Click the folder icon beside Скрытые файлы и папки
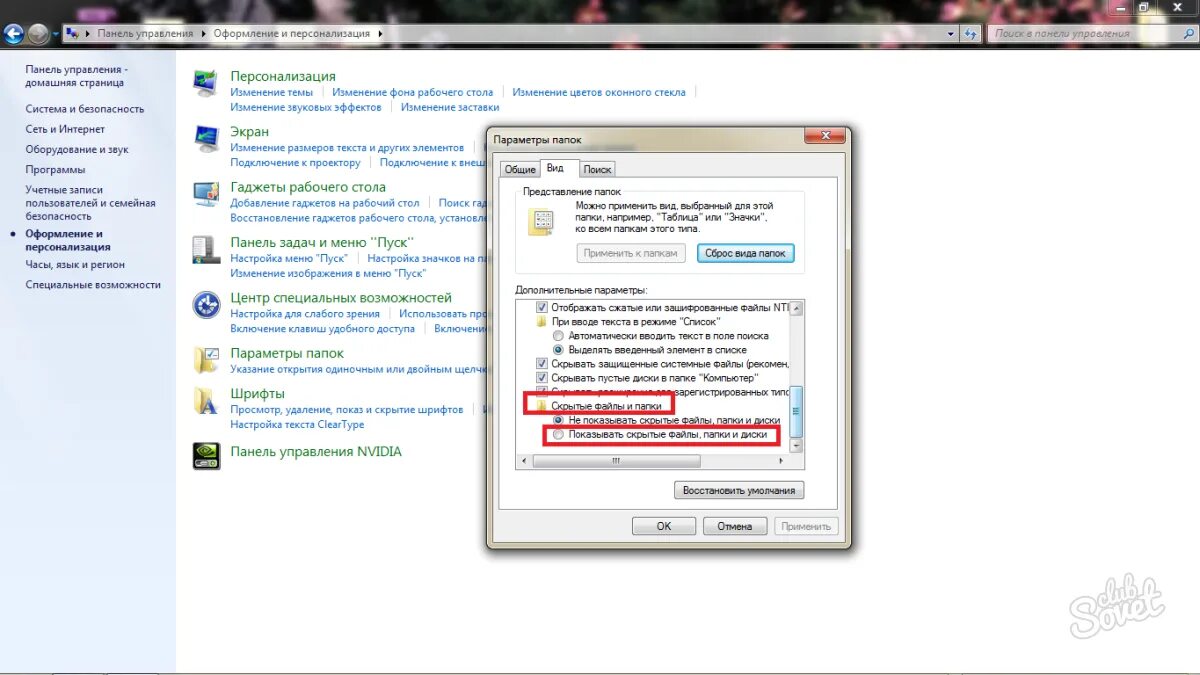Image resolution: width=1200 pixels, height=675 pixels. pyautogui.click(x=541, y=407)
